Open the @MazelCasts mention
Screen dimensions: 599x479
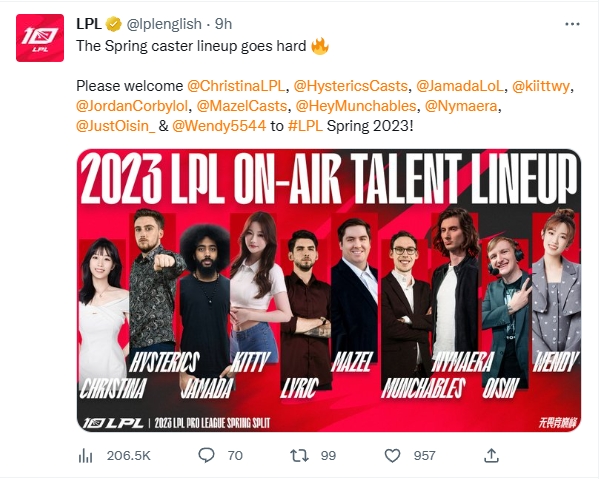point(241,106)
